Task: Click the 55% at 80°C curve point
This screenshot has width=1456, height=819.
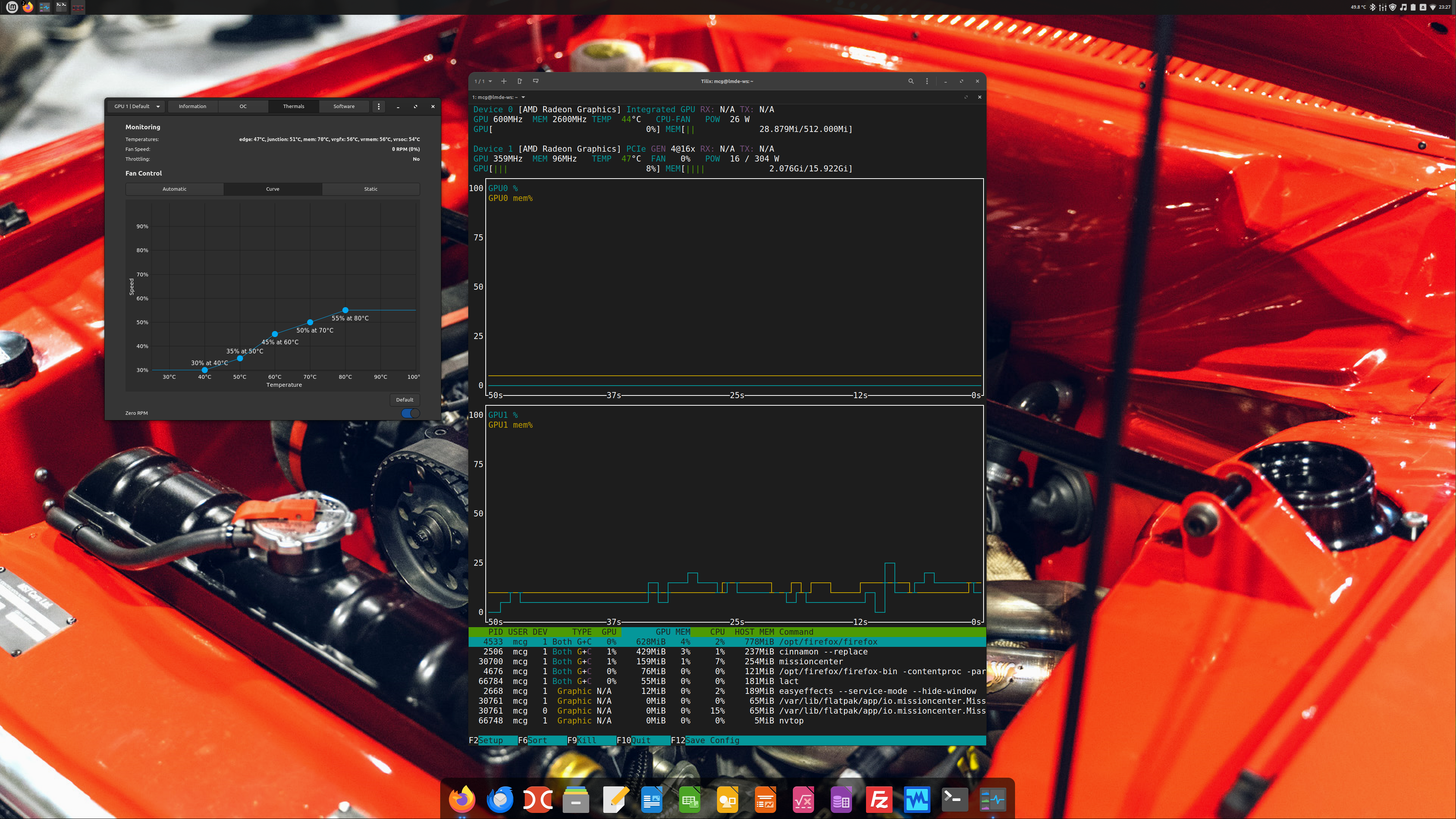Action: pyautogui.click(x=345, y=310)
